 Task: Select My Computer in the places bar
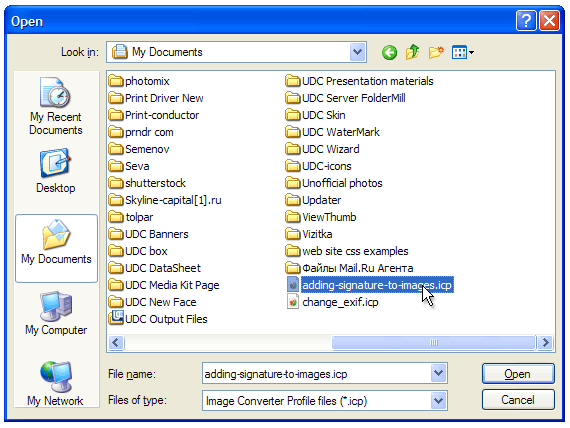coord(56,313)
